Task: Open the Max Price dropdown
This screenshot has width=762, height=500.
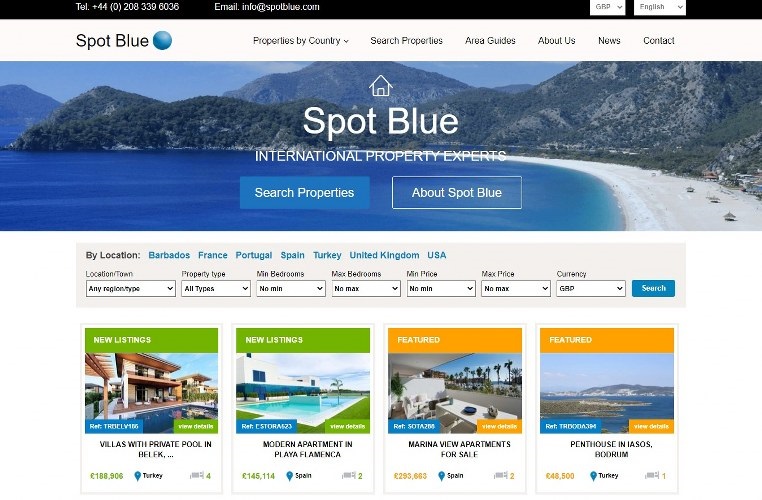Action: click(x=516, y=289)
